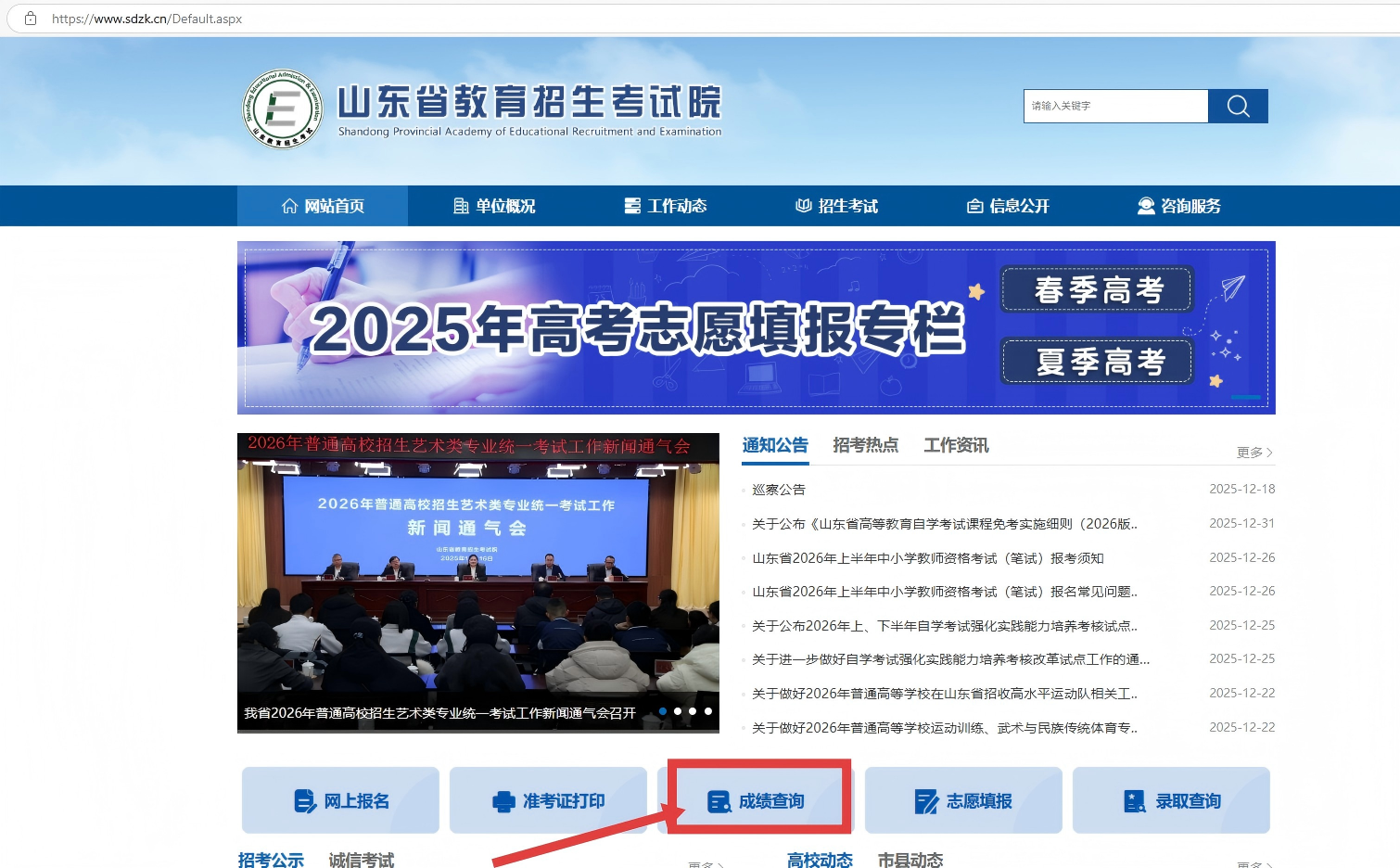
Task: Expand 更多 for notice announcements
Action: point(1254,453)
